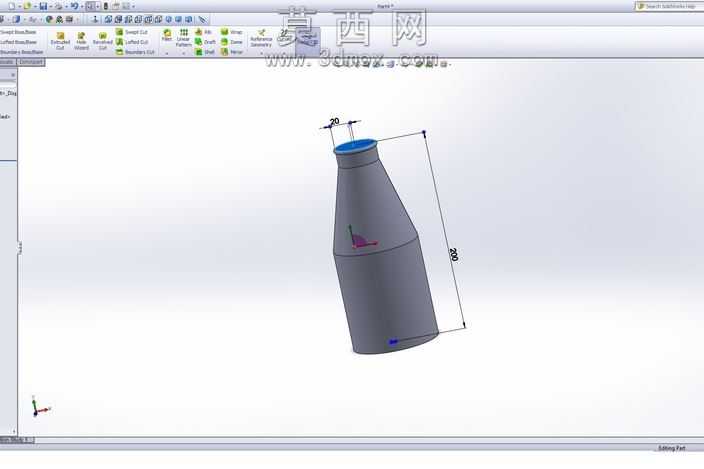Switch to Top view
704x469 pixels.
tap(148, 19)
